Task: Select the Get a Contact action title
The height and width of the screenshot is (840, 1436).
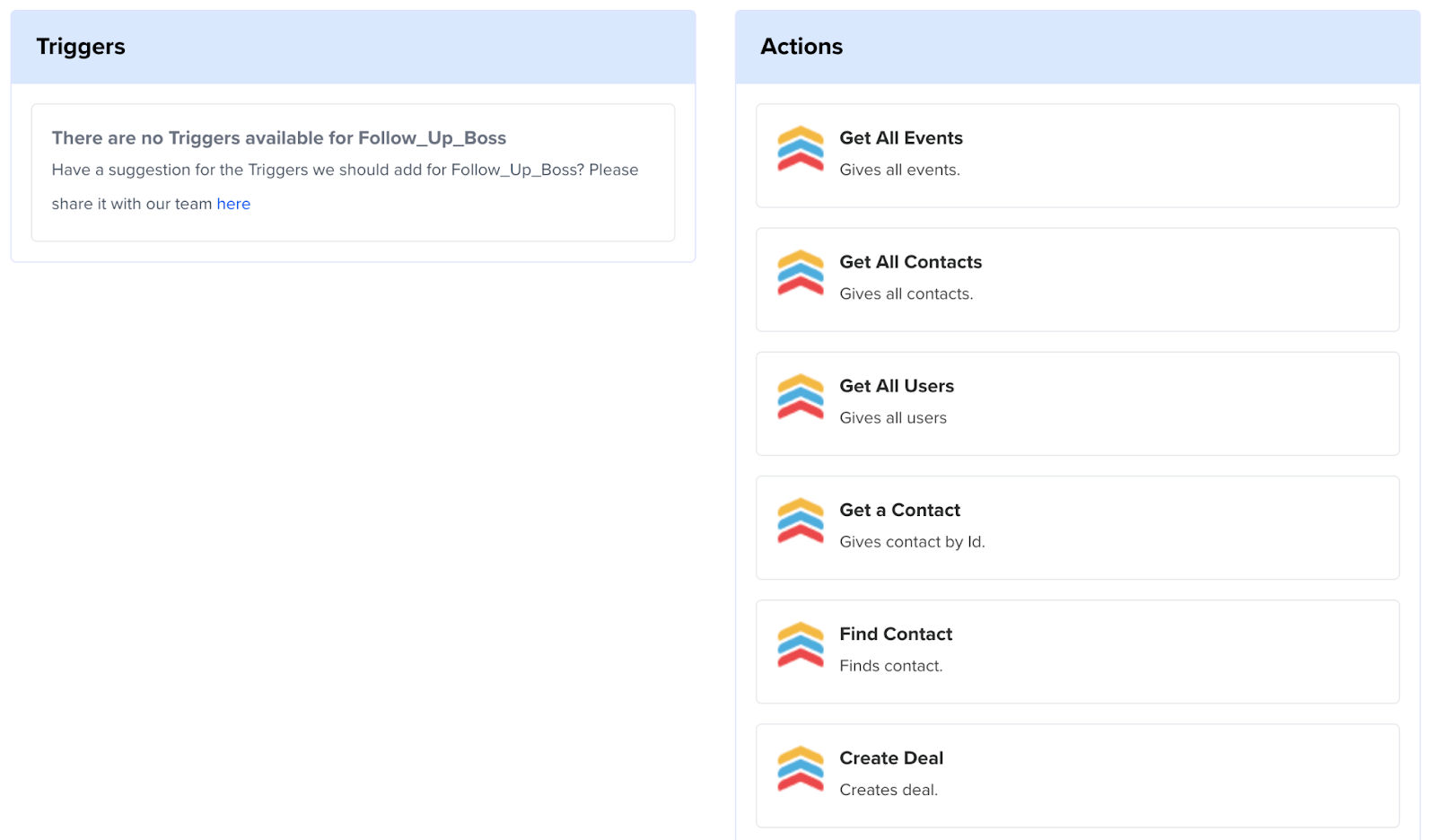Action: [899, 510]
